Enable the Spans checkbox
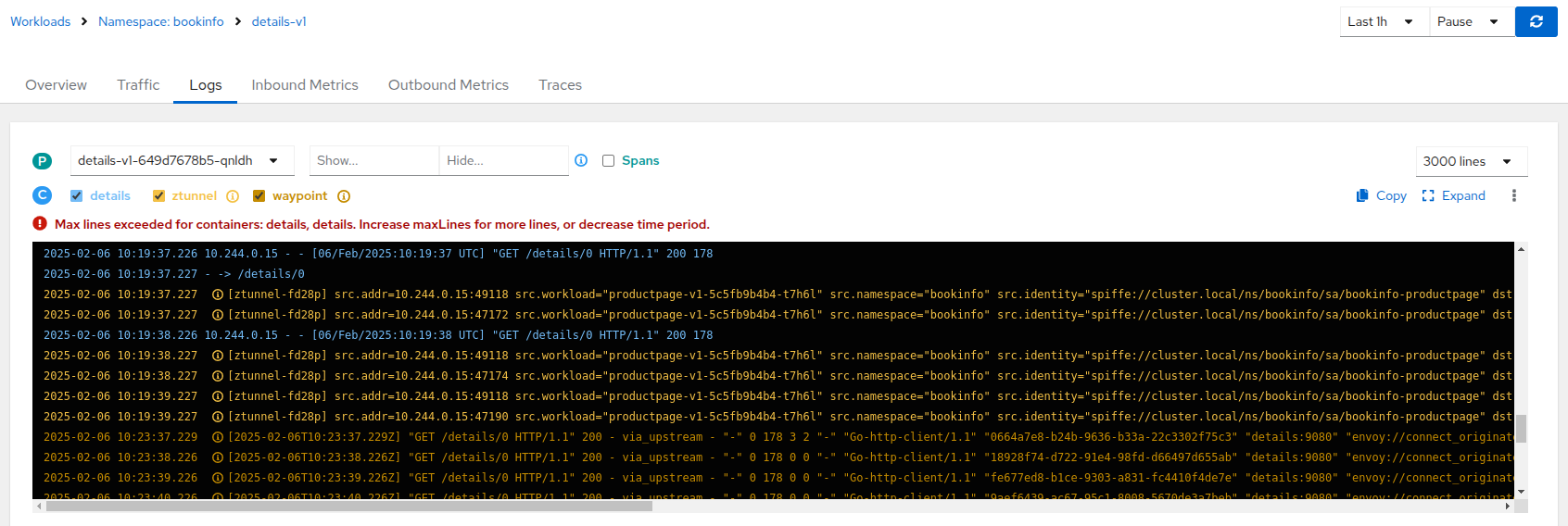Viewport: 1568px width, 526px height. tap(608, 160)
